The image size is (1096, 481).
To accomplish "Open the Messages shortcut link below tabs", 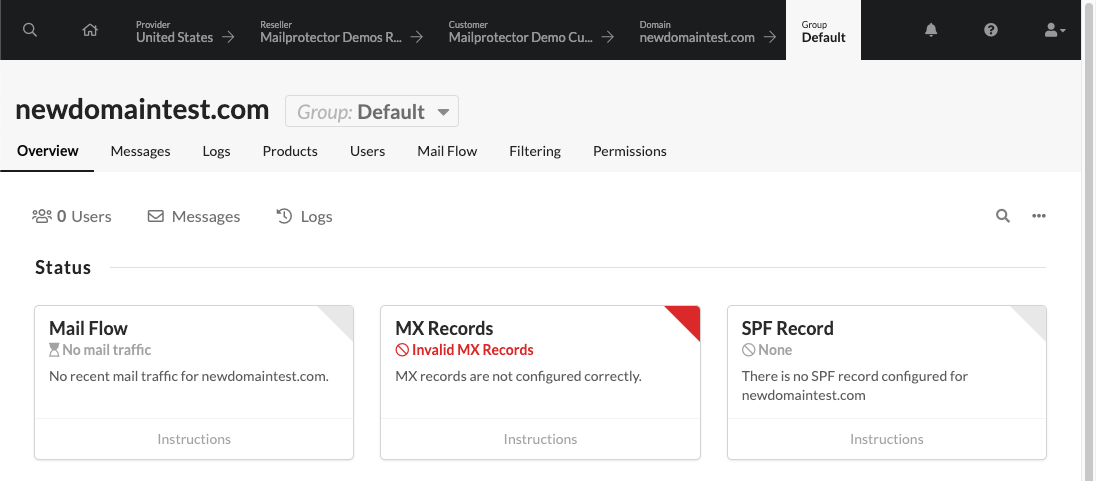I will (194, 217).
